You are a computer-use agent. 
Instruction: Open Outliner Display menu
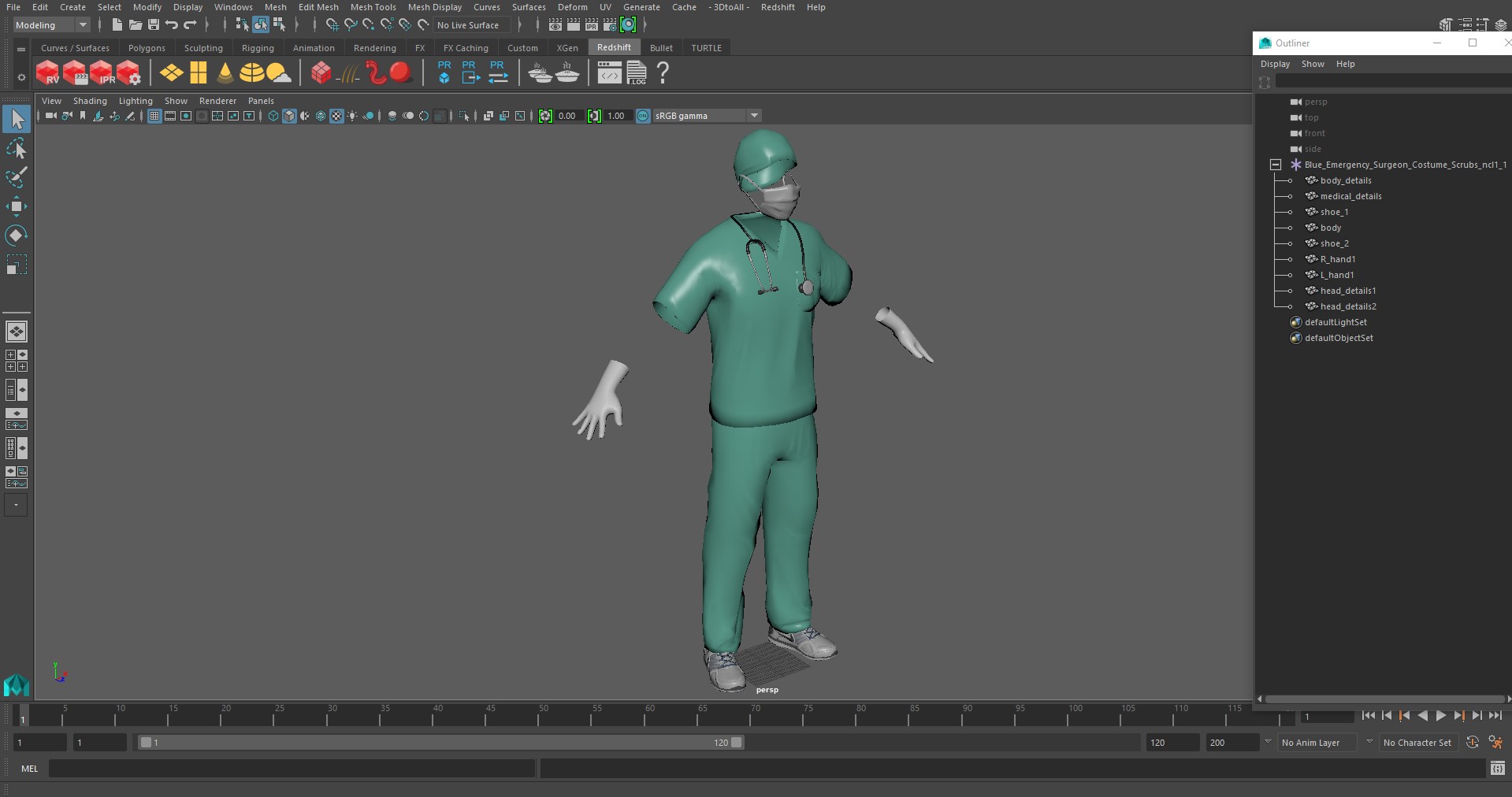[x=1275, y=64]
